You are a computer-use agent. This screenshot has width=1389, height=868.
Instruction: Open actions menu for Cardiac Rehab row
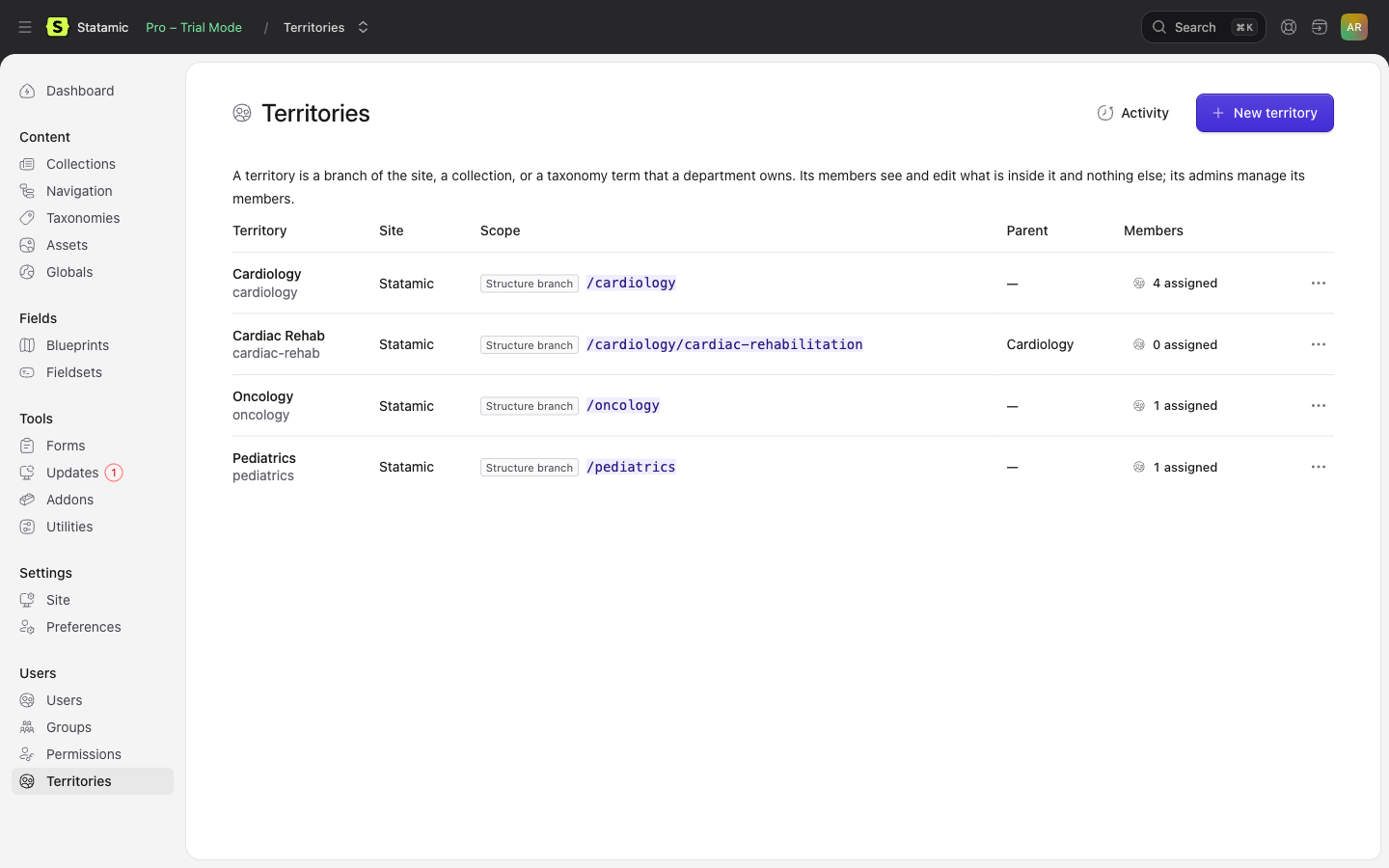(x=1319, y=344)
